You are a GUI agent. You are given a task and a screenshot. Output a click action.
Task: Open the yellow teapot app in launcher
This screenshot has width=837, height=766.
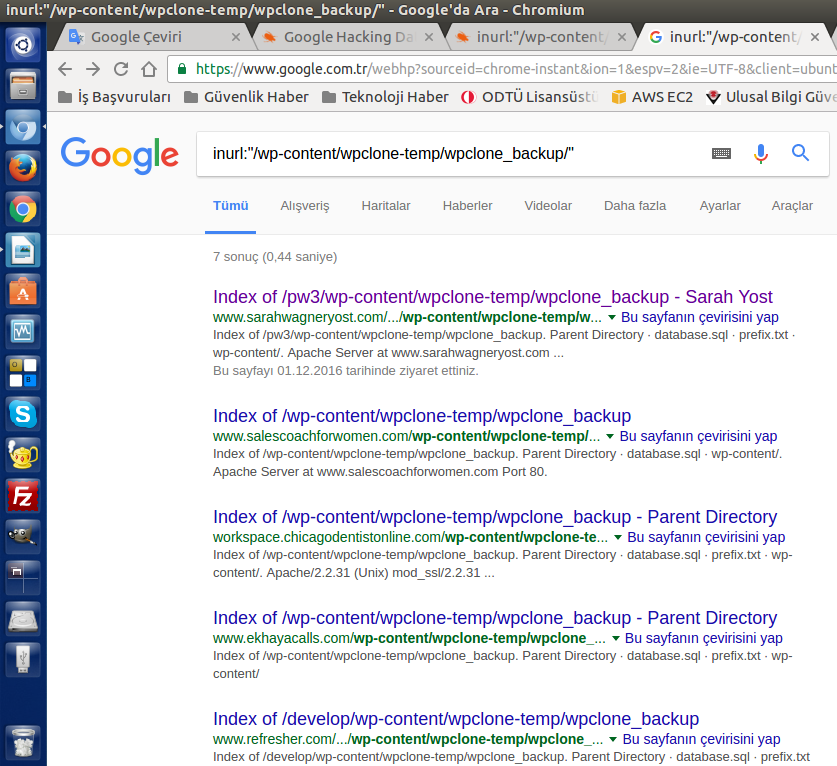tap(23, 455)
